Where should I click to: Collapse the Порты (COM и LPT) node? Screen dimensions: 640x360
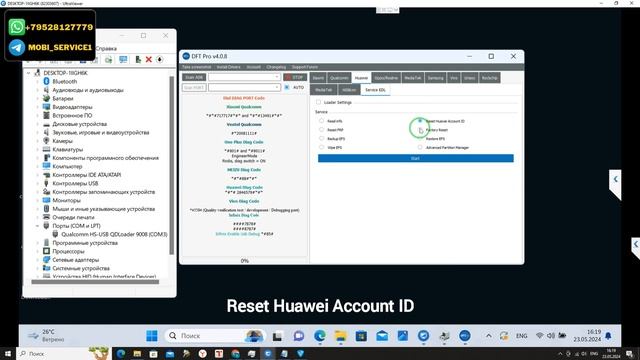pyautogui.click(x=38, y=226)
